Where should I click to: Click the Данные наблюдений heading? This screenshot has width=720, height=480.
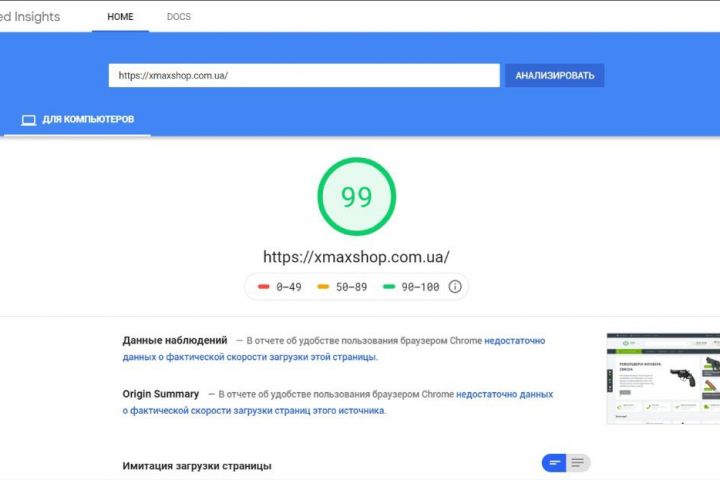(175, 340)
